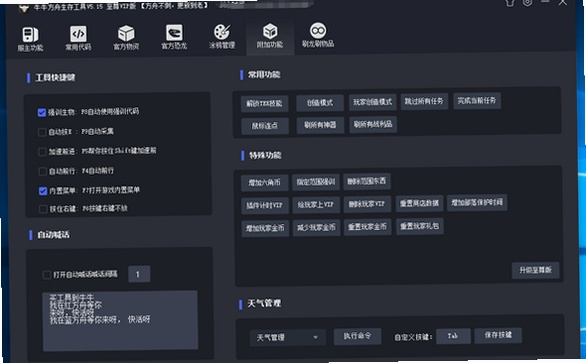
Task: Enable the 按住右键 checkbox
Action: (43, 209)
